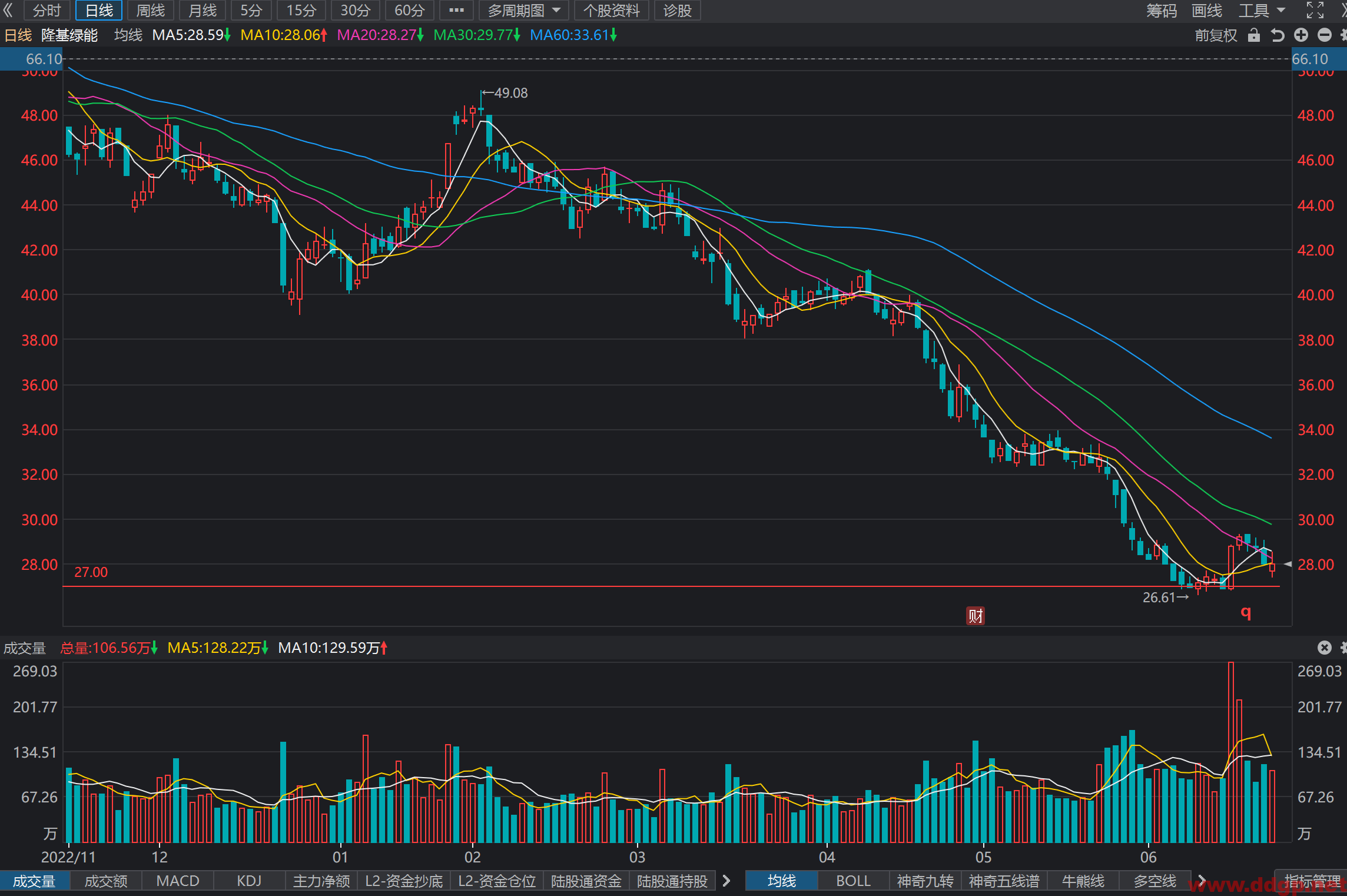Select 日线 daily period
This screenshot has height=896, width=1347.
99,10
